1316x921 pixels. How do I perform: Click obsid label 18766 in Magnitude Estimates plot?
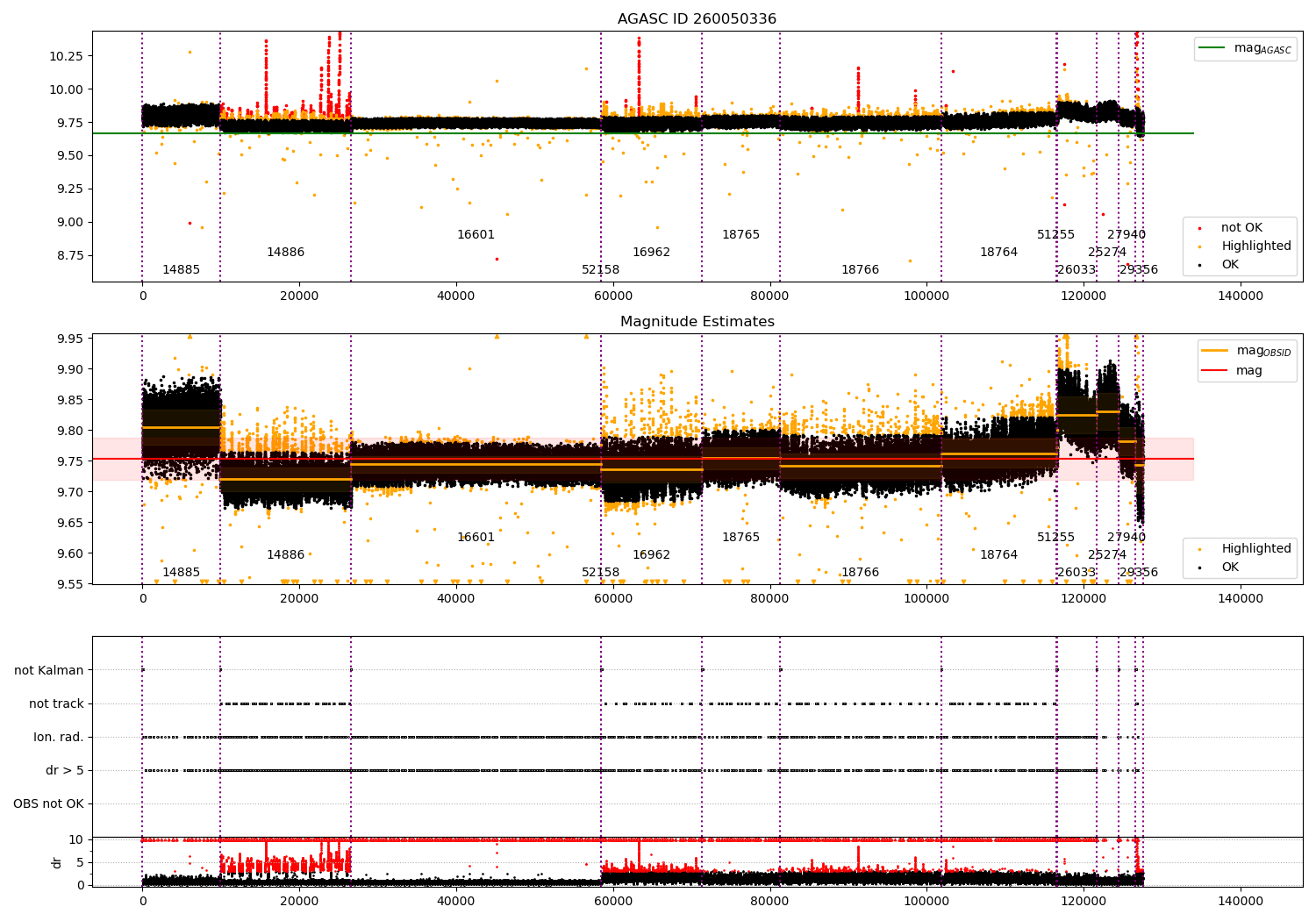861,573
